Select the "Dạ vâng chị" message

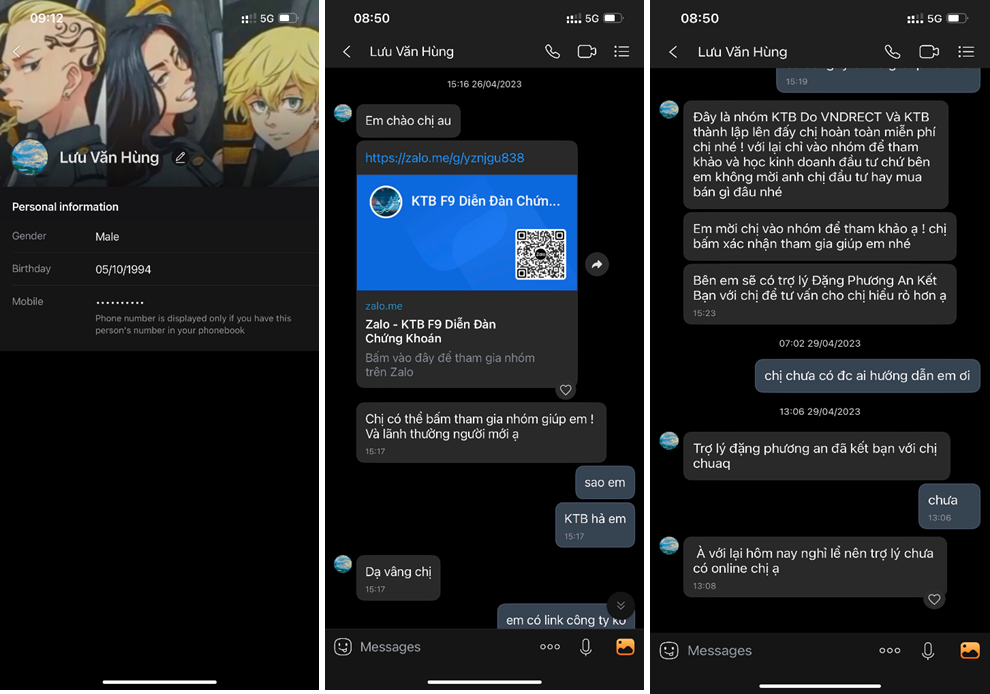[x=398, y=578]
